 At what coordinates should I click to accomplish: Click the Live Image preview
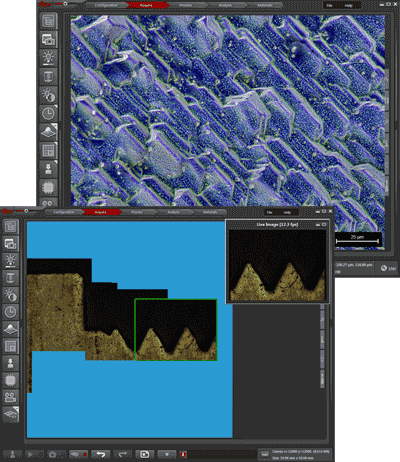277,265
